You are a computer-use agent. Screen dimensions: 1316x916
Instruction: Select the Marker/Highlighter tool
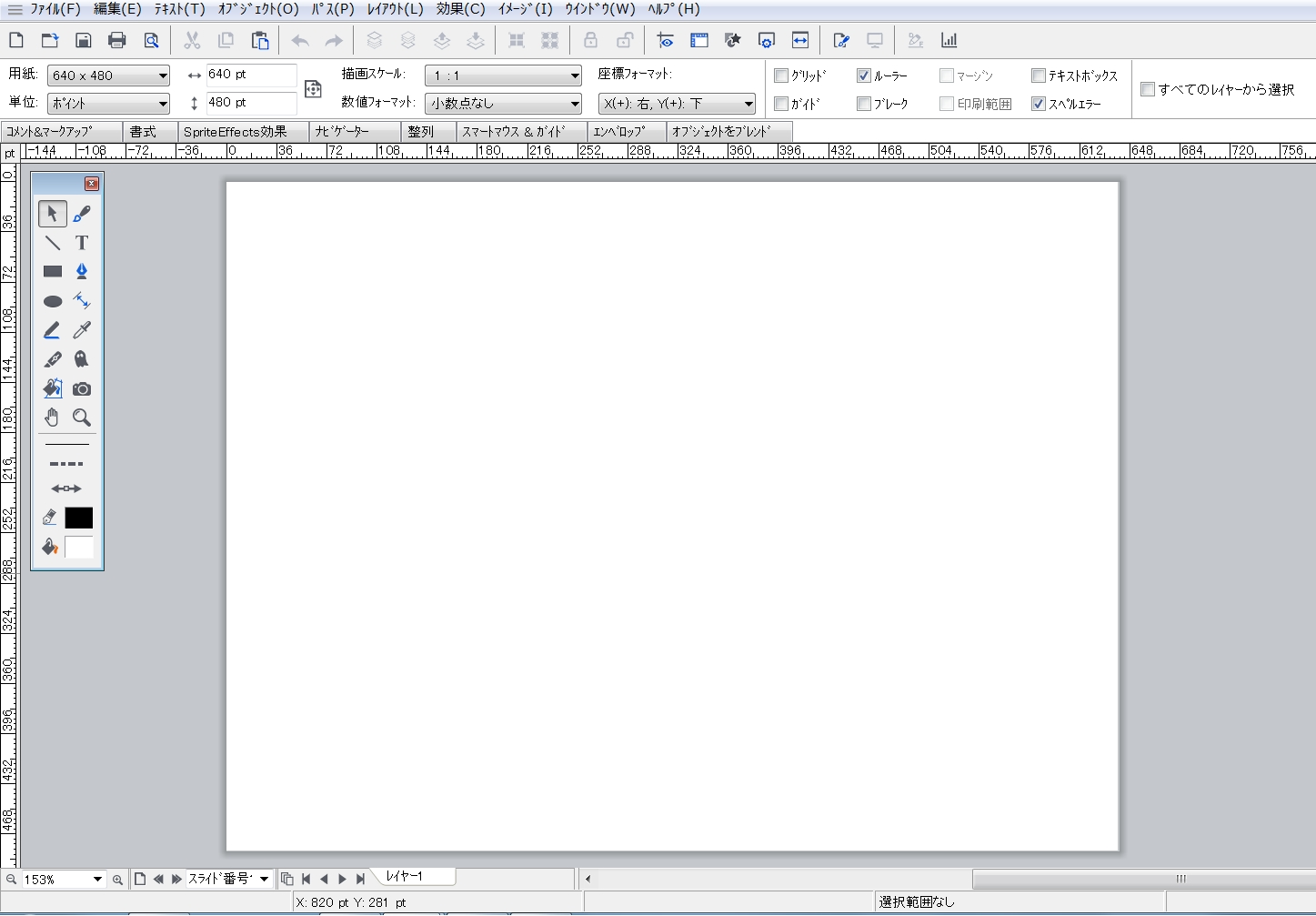pos(53,330)
